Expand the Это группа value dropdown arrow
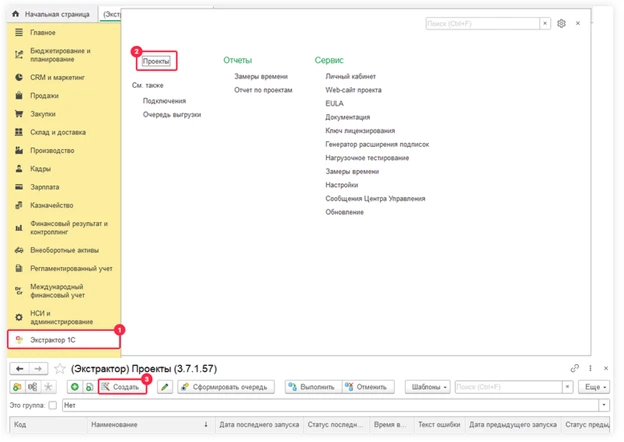Screen dimensions: 624x442 (603, 406)
